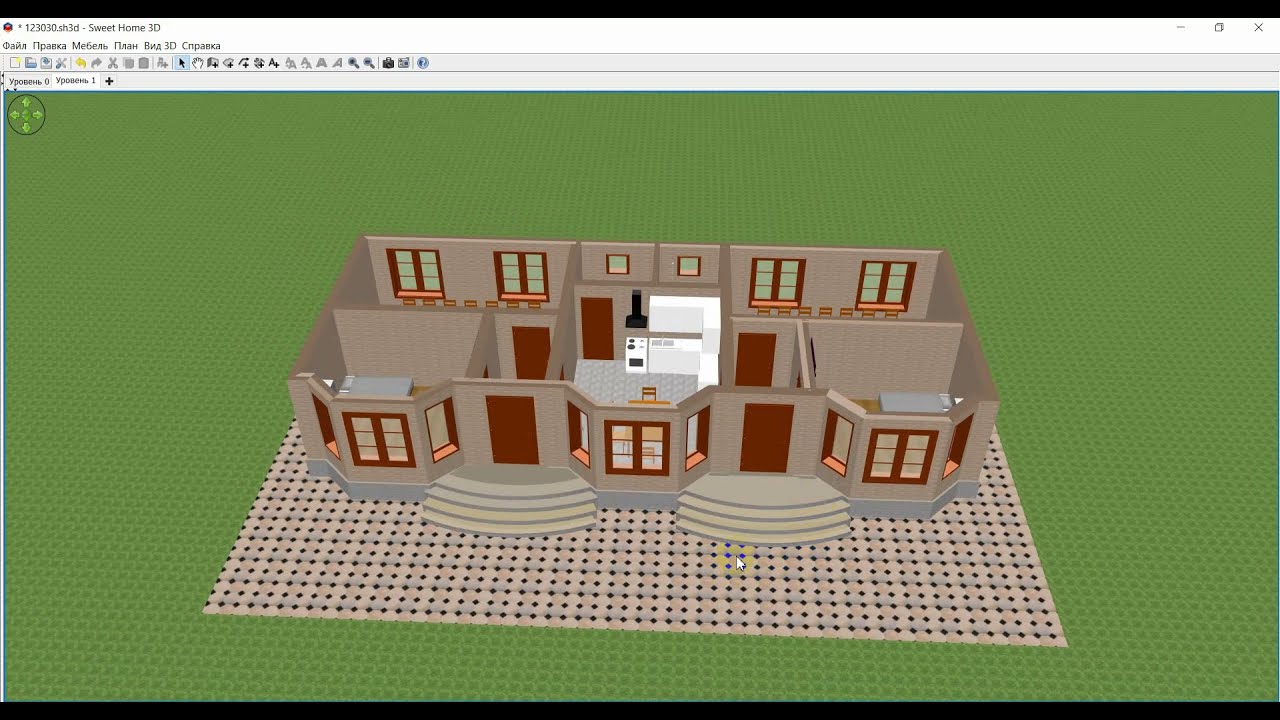Open Help with question mark icon
The image size is (1280, 720).
(423, 63)
